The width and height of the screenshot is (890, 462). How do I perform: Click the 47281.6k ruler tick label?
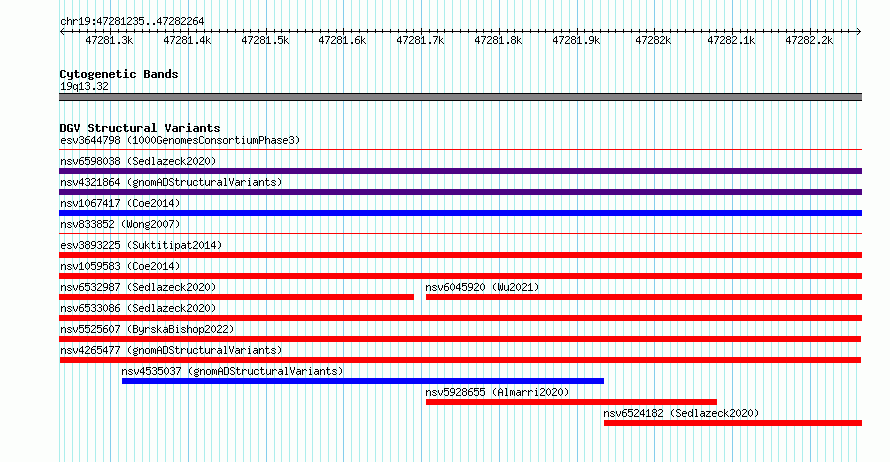click(x=342, y=40)
